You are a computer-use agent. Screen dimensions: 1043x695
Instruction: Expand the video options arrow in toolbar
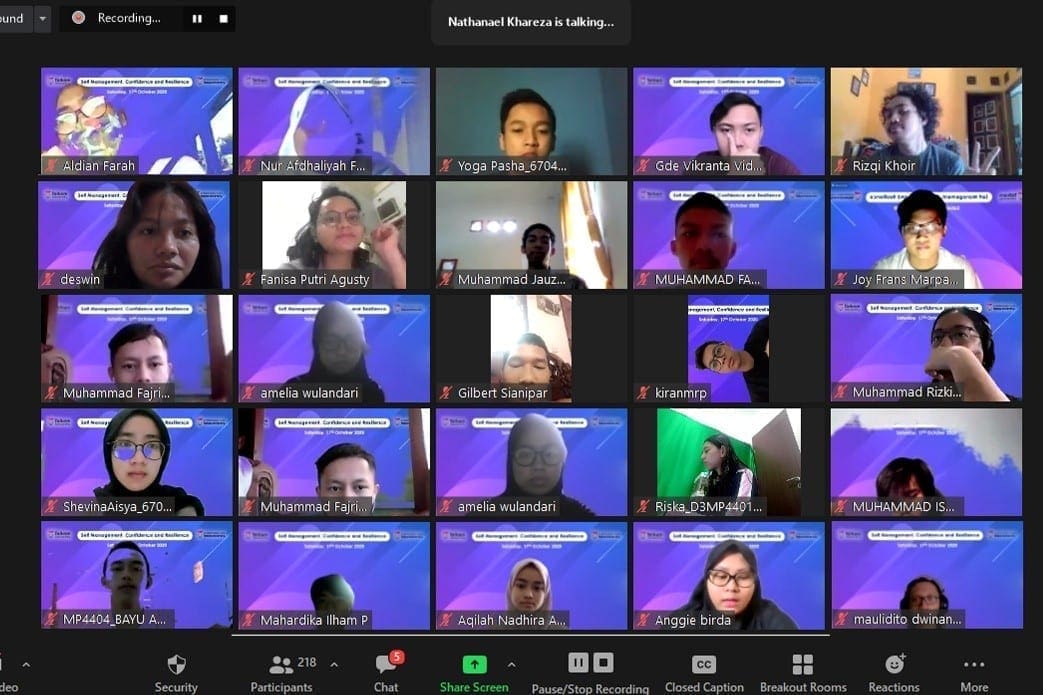tap(26, 664)
